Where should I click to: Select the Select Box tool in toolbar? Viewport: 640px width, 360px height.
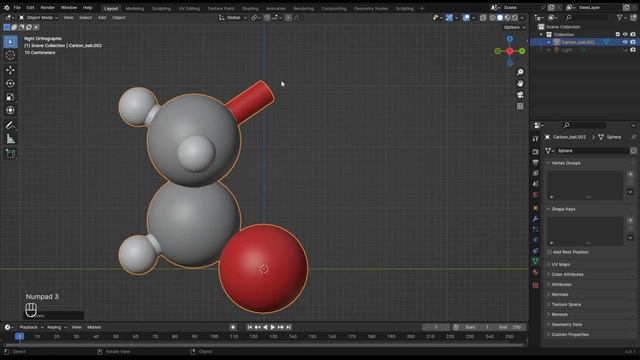coord(11,42)
